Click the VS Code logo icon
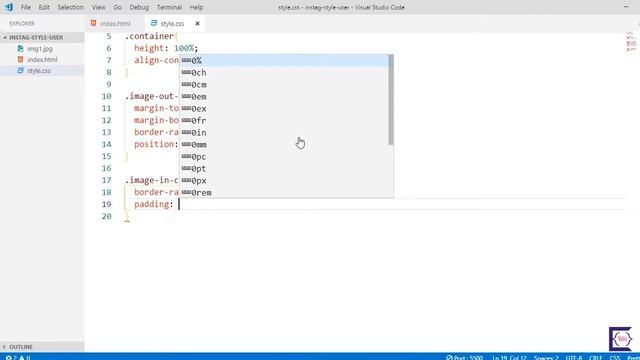 click(9, 7)
